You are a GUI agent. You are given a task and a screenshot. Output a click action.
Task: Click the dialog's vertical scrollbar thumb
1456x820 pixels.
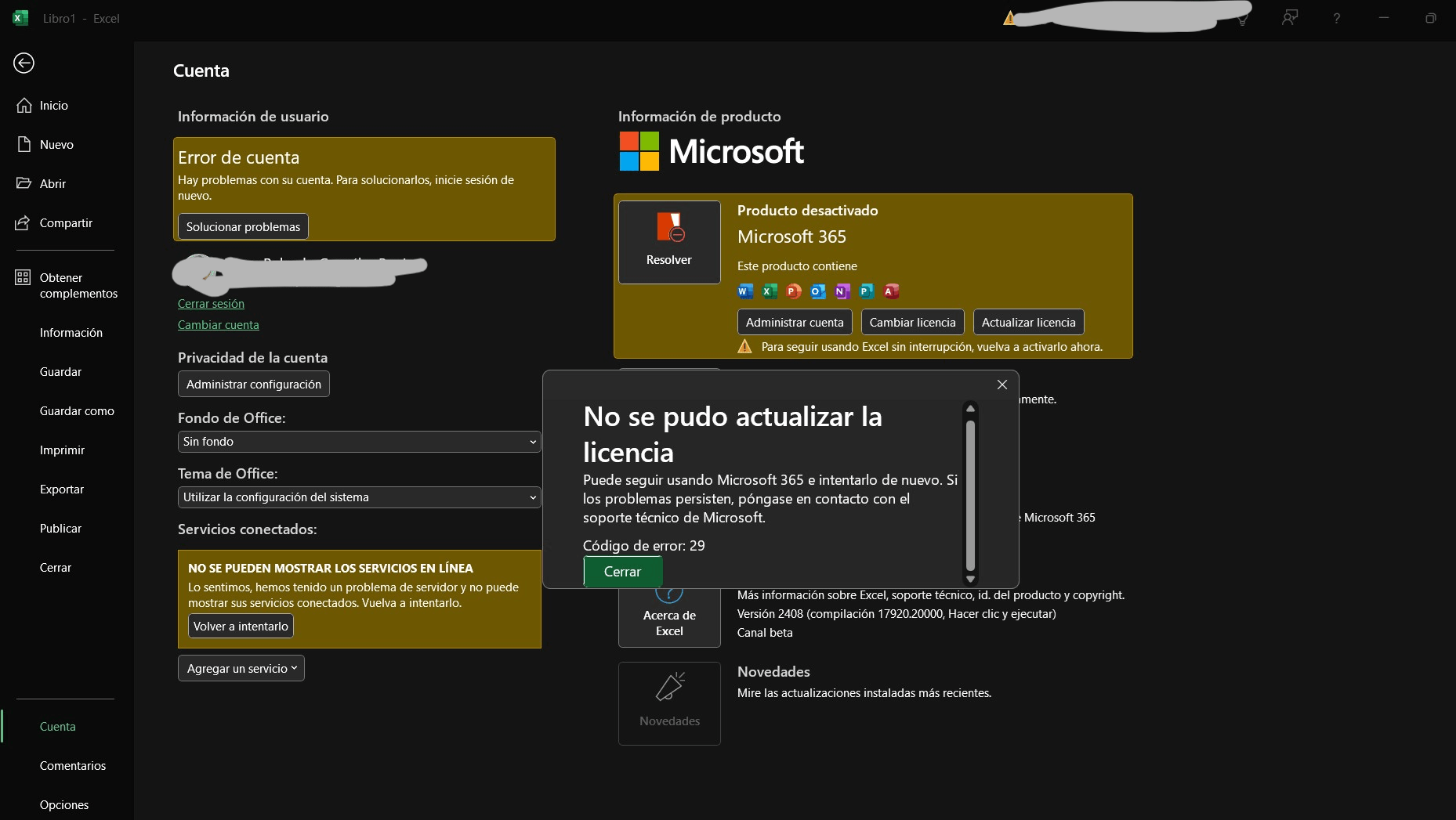(970, 495)
